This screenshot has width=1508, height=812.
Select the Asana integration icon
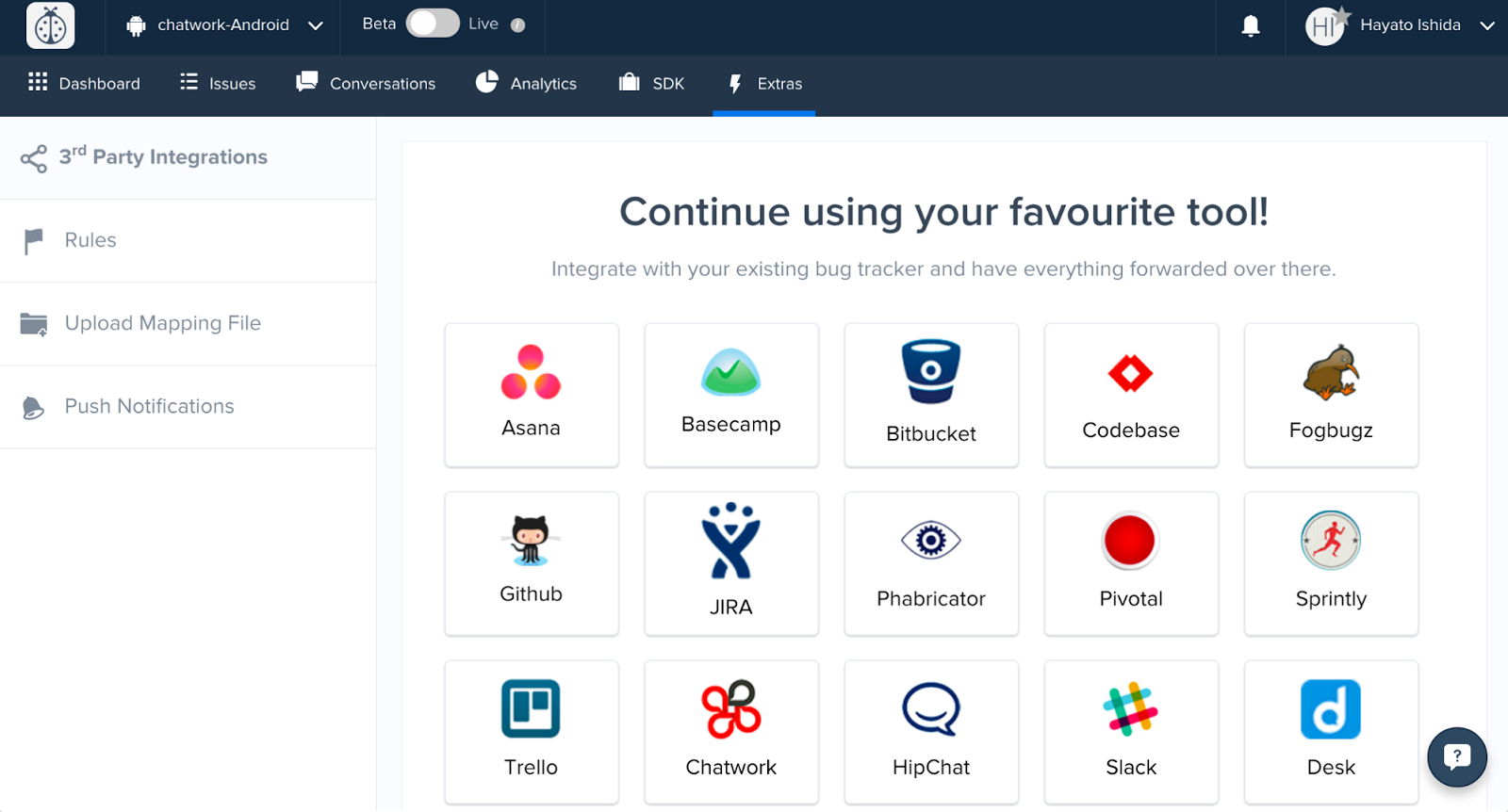click(x=531, y=372)
